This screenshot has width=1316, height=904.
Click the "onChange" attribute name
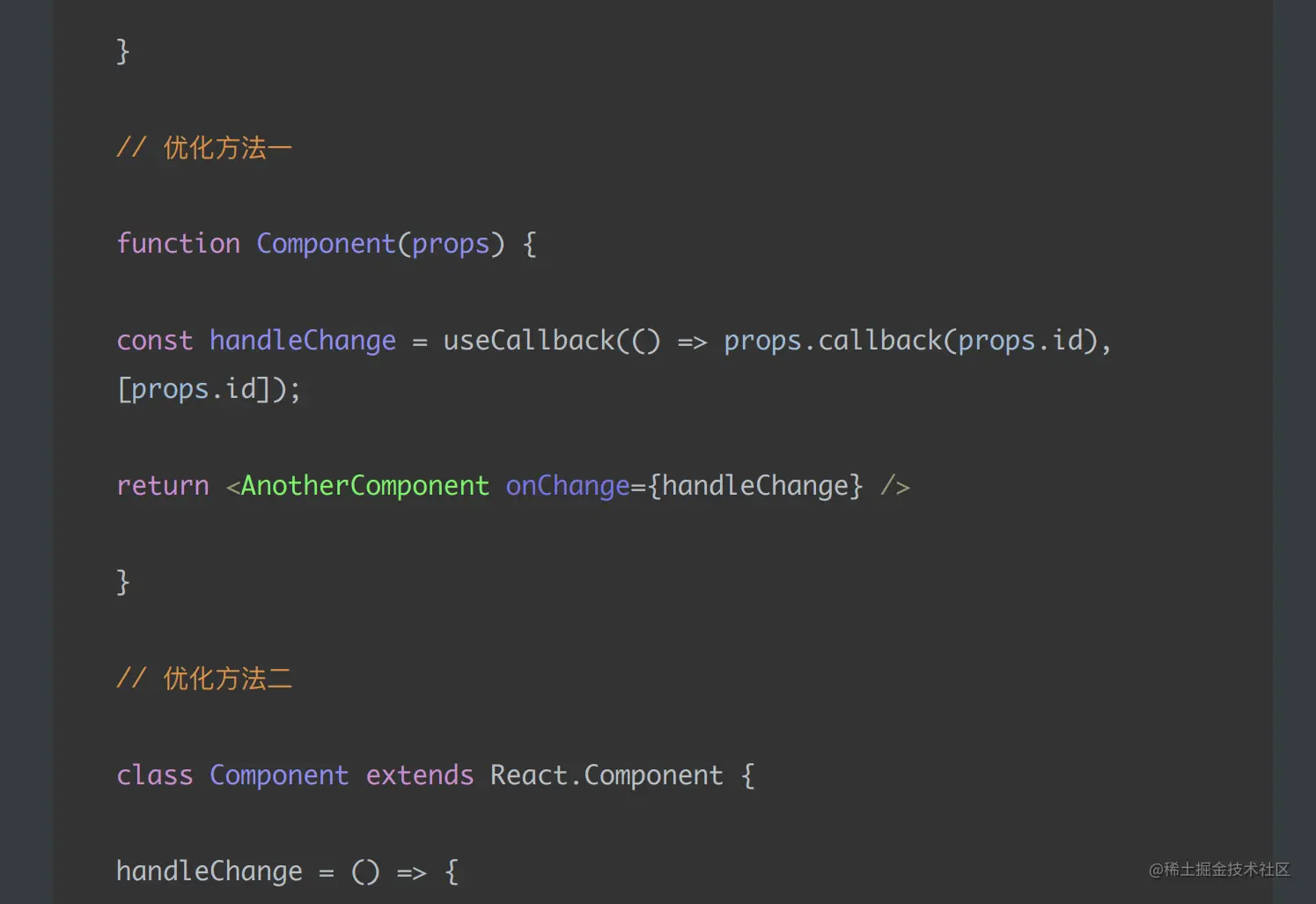click(568, 486)
